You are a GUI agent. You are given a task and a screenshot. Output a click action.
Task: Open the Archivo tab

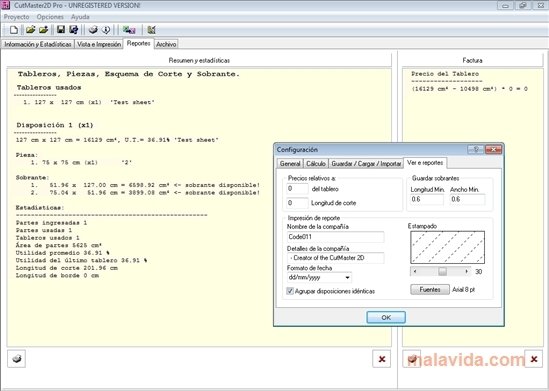click(x=166, y=44)
